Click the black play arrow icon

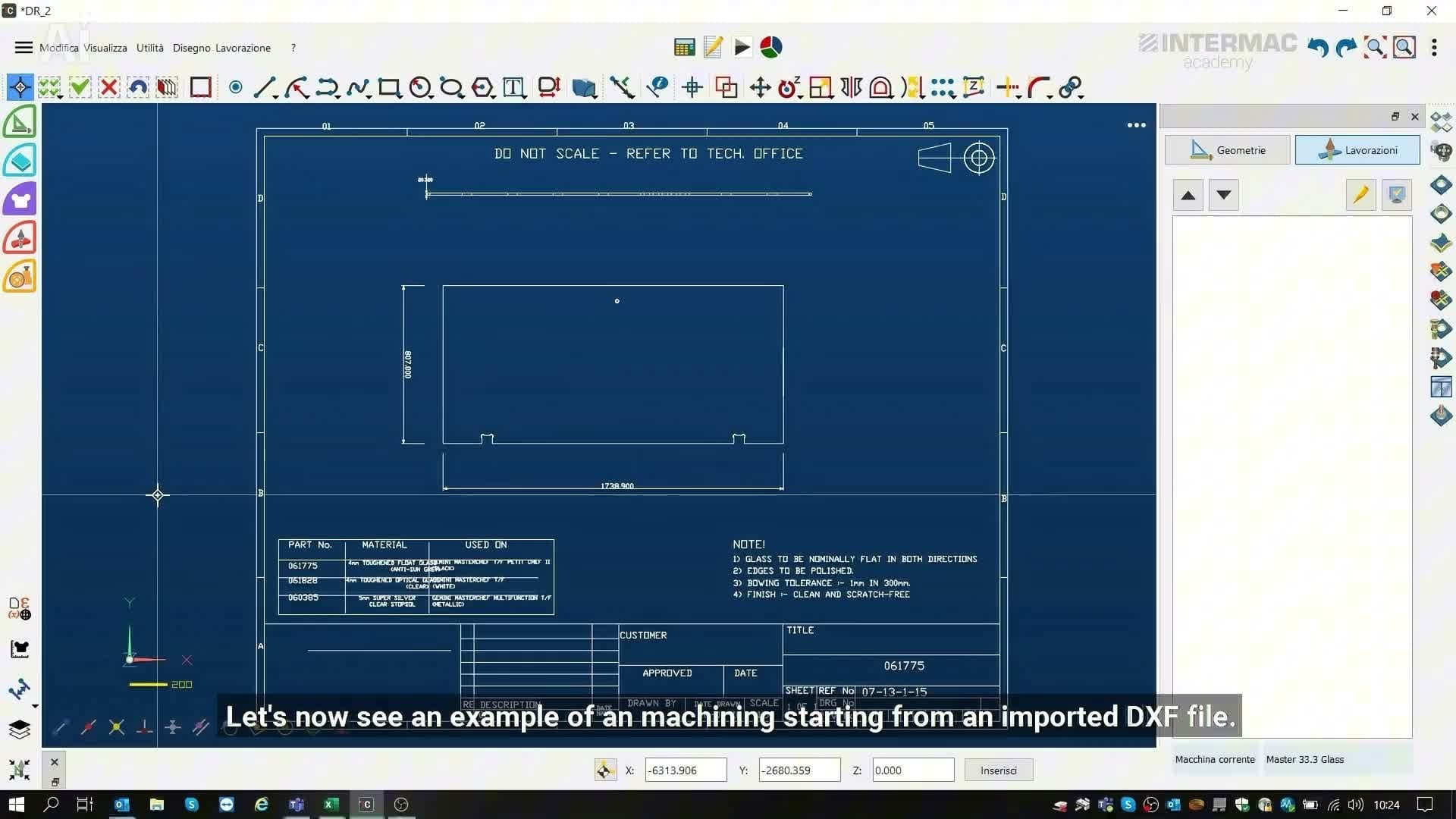coord(742,48)
